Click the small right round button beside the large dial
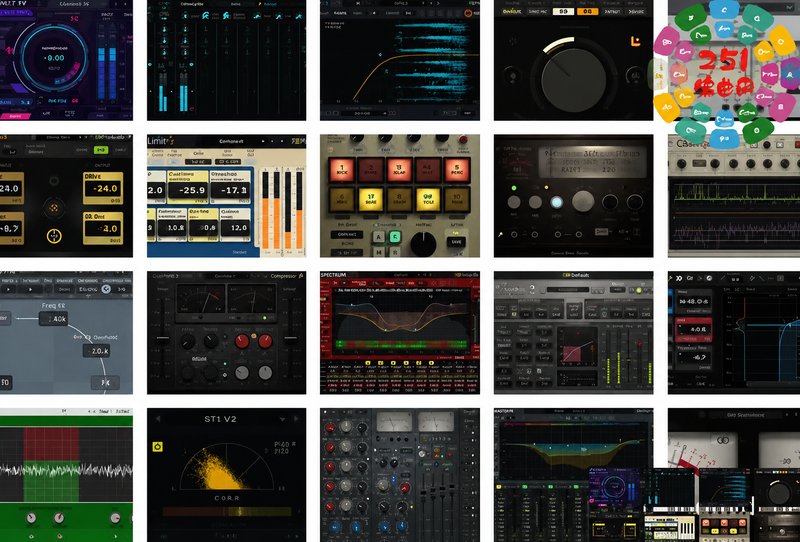 (x=634, y=77)
